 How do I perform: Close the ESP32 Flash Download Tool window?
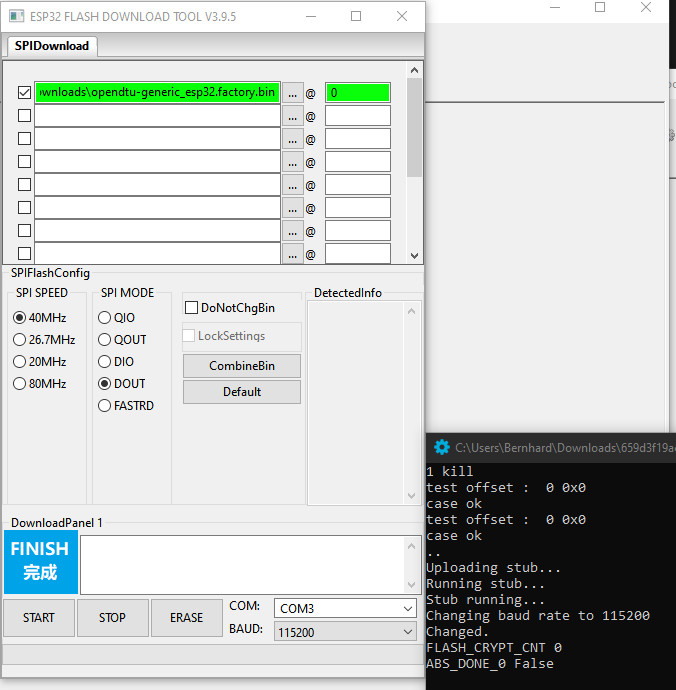tap(402, 16)
